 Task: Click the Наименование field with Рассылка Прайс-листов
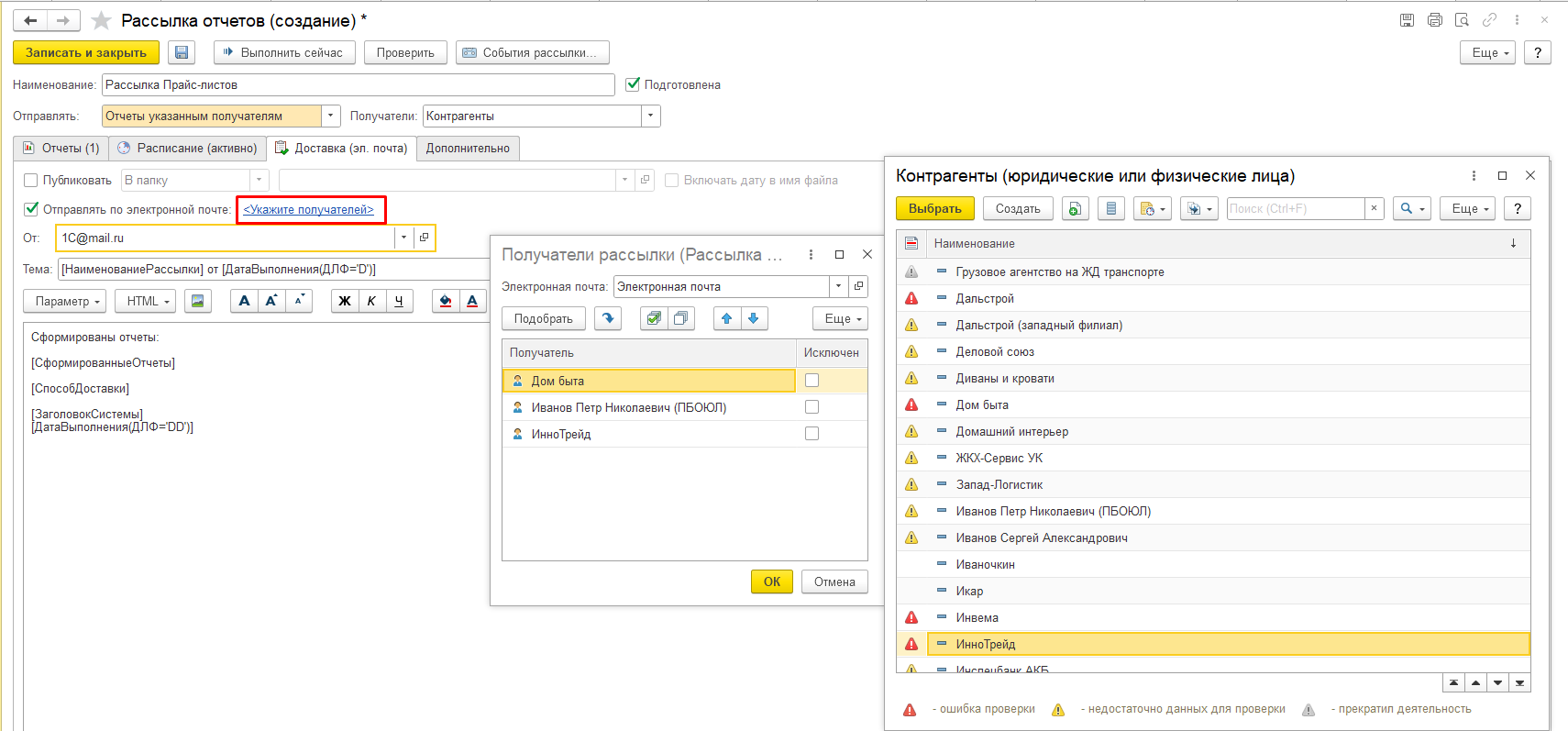tap(358, 84)
